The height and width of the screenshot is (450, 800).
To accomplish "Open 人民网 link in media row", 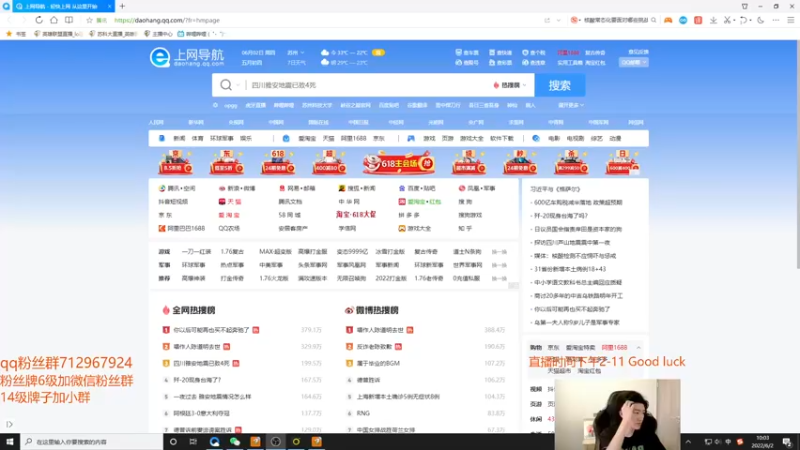I will click(156, 122).
